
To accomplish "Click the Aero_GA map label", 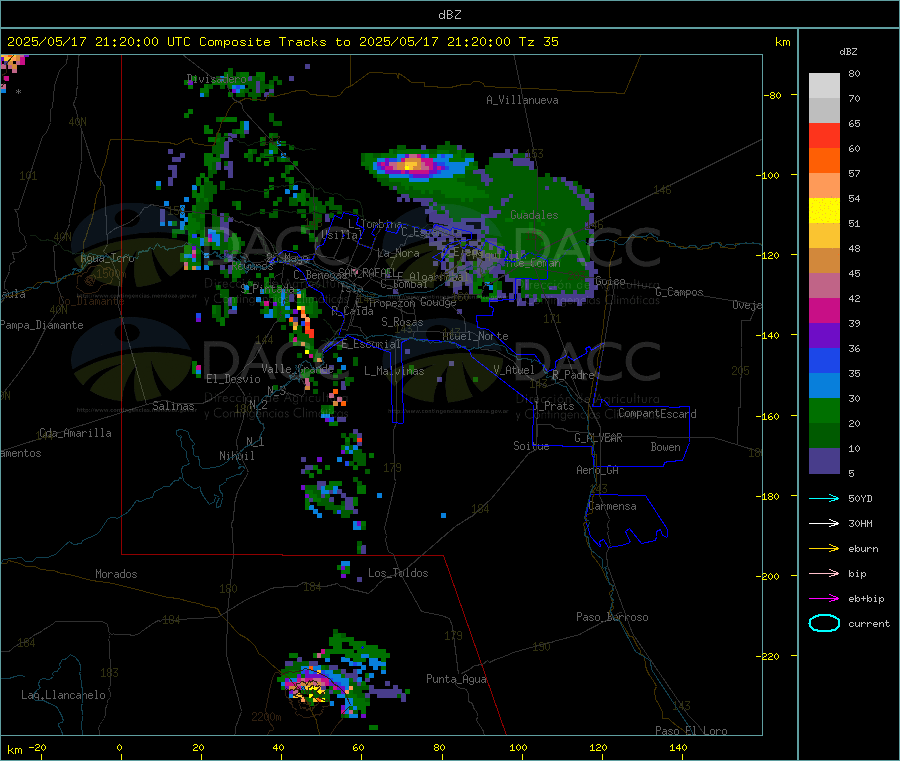I will [598, 470].
